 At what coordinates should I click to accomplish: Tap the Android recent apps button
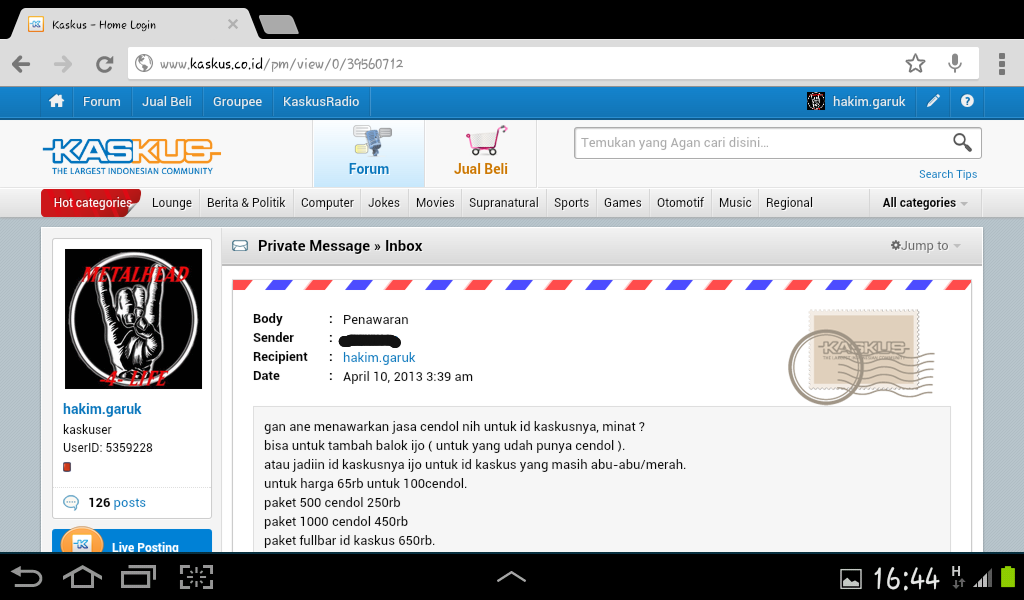coord(138,577)
